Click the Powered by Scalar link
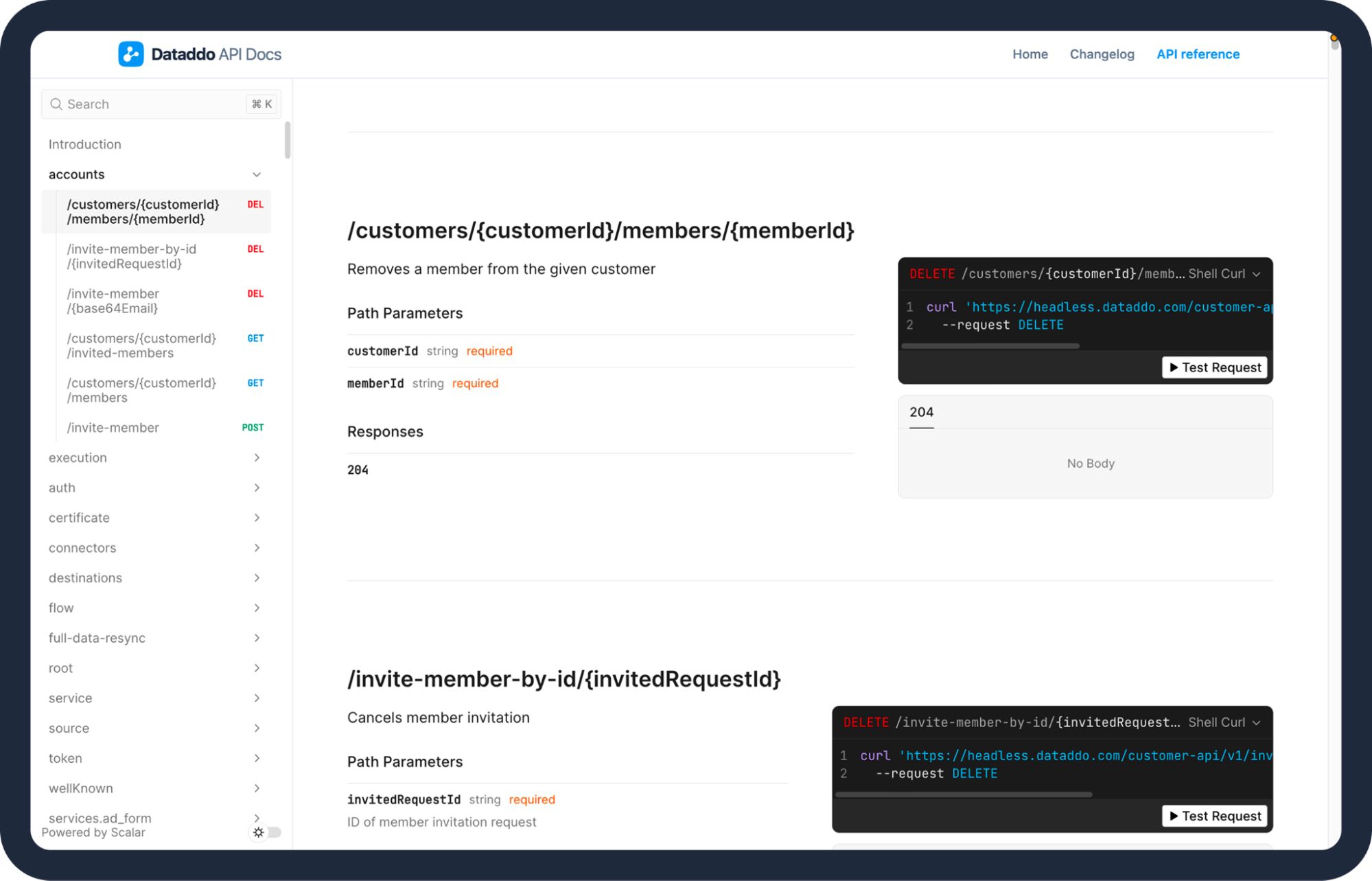The width and height of the screenshot is (1372, 881). coord(93,833)
